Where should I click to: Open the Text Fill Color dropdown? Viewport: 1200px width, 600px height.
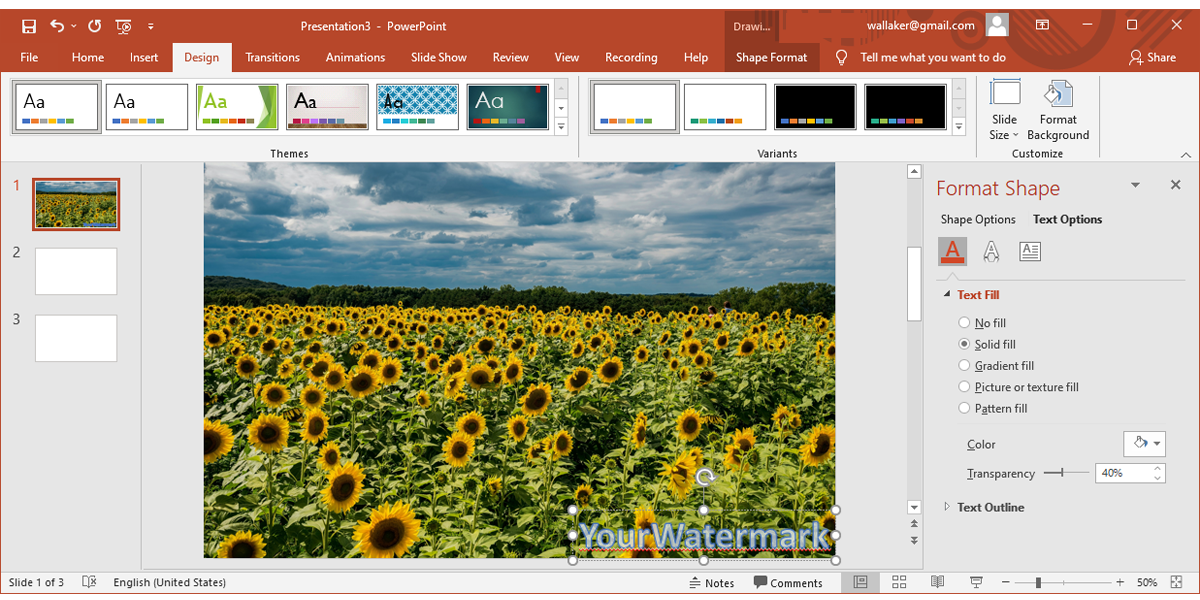(x=1144, y=443)
